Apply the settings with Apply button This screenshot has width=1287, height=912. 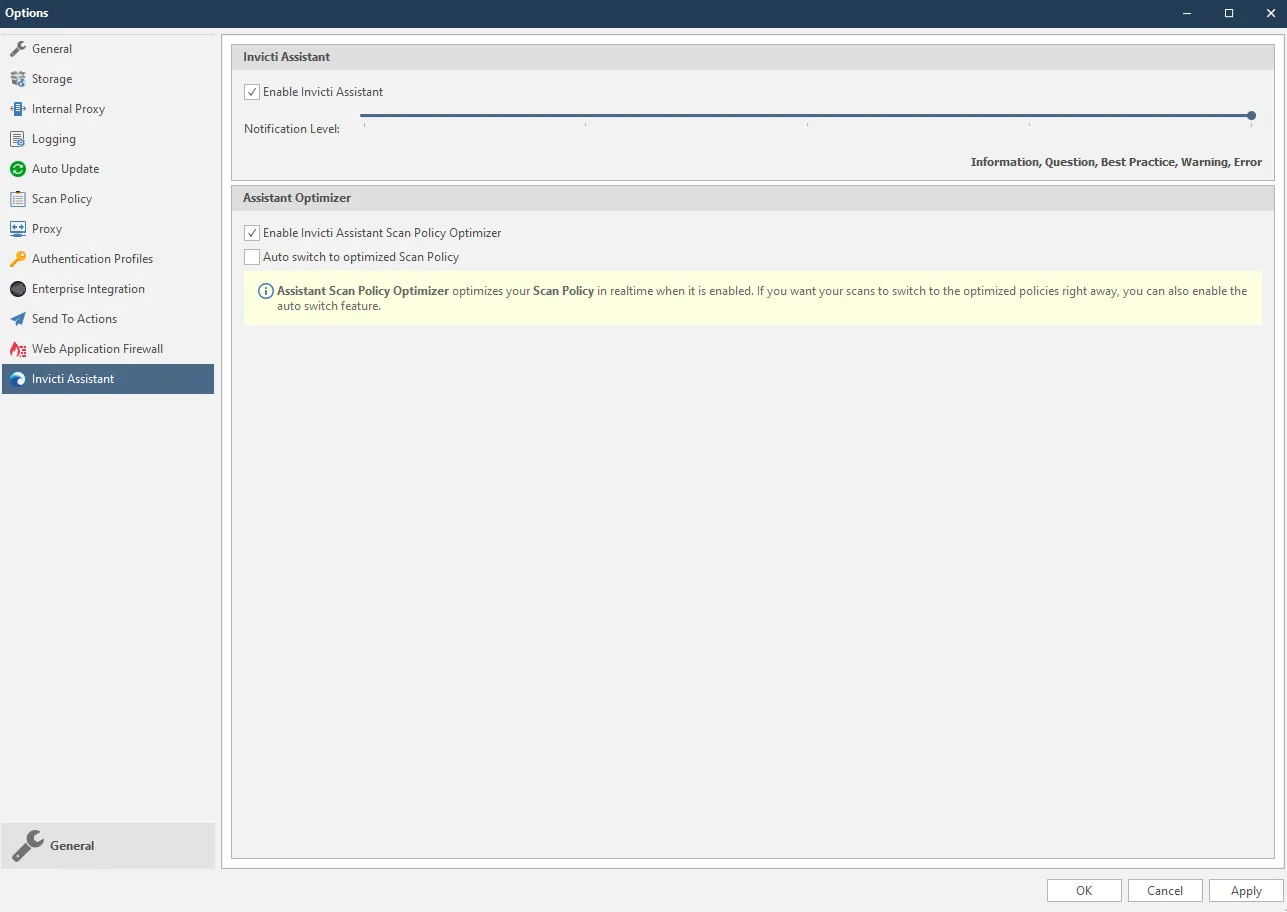1246,891
